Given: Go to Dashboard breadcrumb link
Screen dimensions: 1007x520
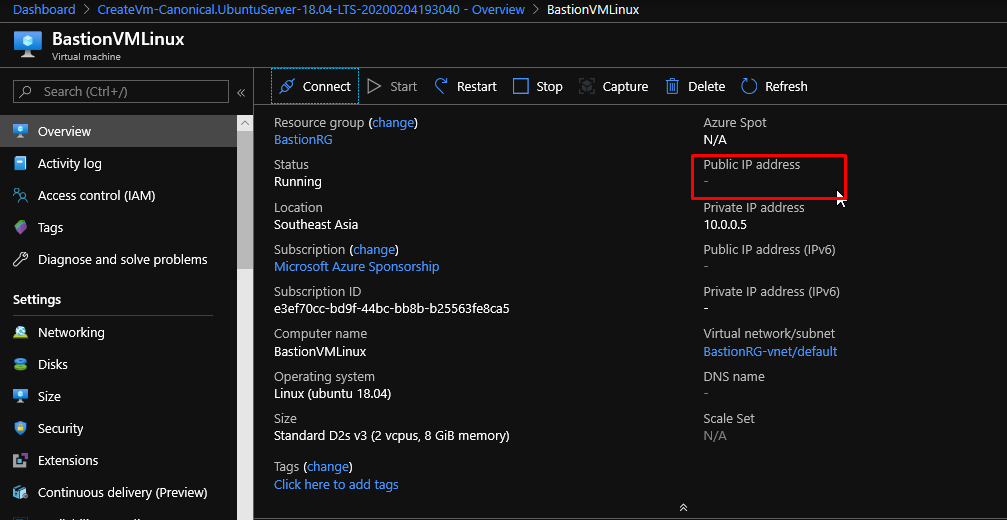Looking at the screenshot, I should [44, 10].
